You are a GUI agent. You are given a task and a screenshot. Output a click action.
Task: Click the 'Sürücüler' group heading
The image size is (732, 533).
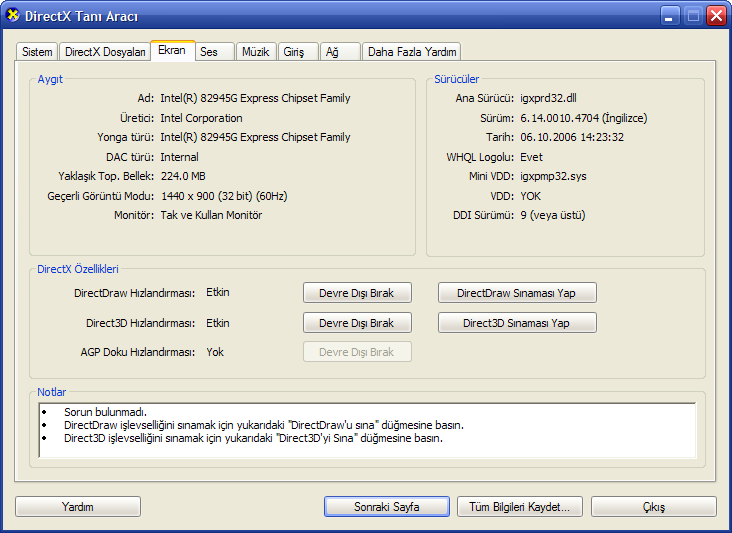[x=457, y=79]
